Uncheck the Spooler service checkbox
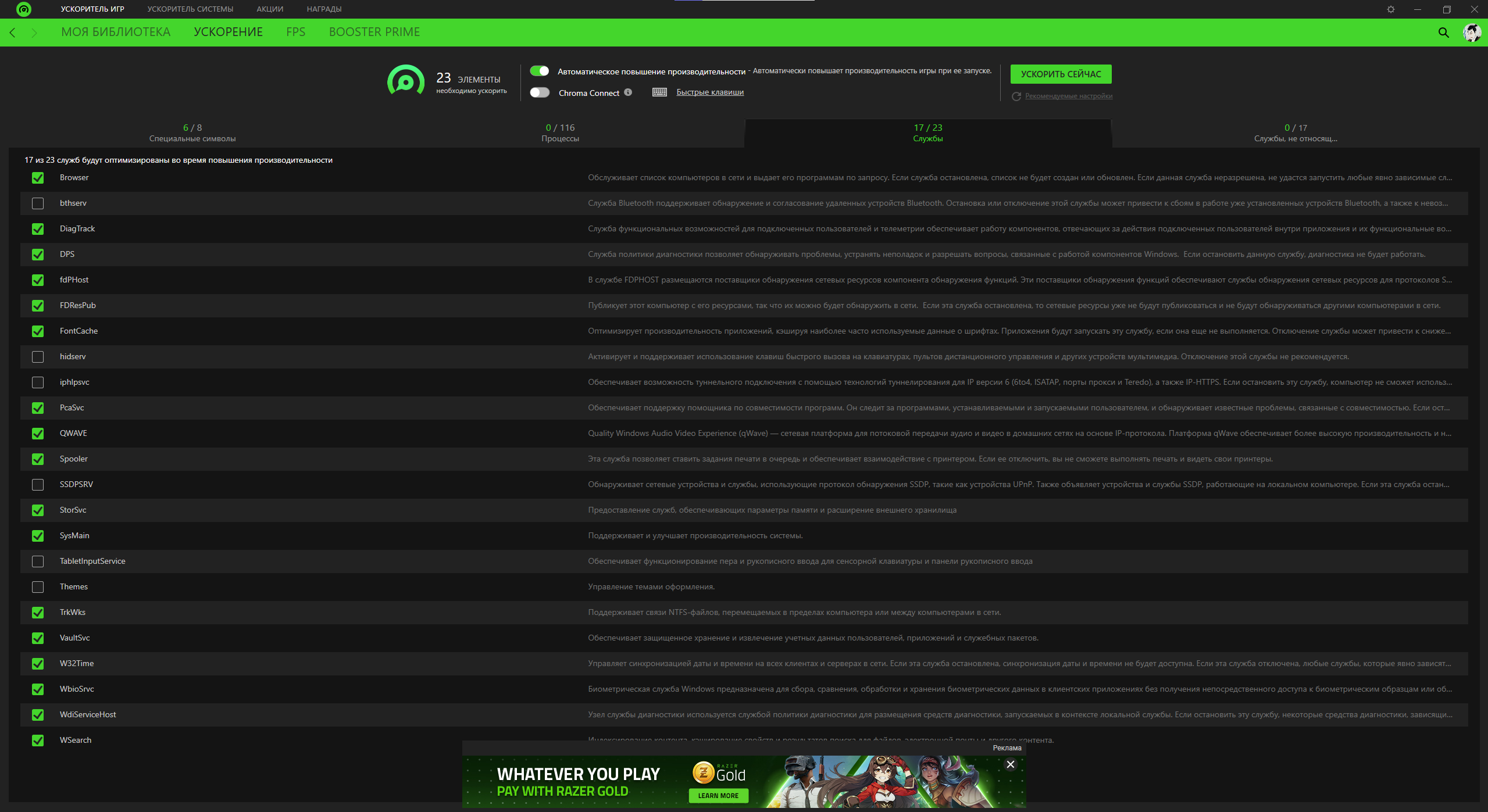Image resolution: width=1488 pixels, height=812 pixels. [x=38, y=459]
